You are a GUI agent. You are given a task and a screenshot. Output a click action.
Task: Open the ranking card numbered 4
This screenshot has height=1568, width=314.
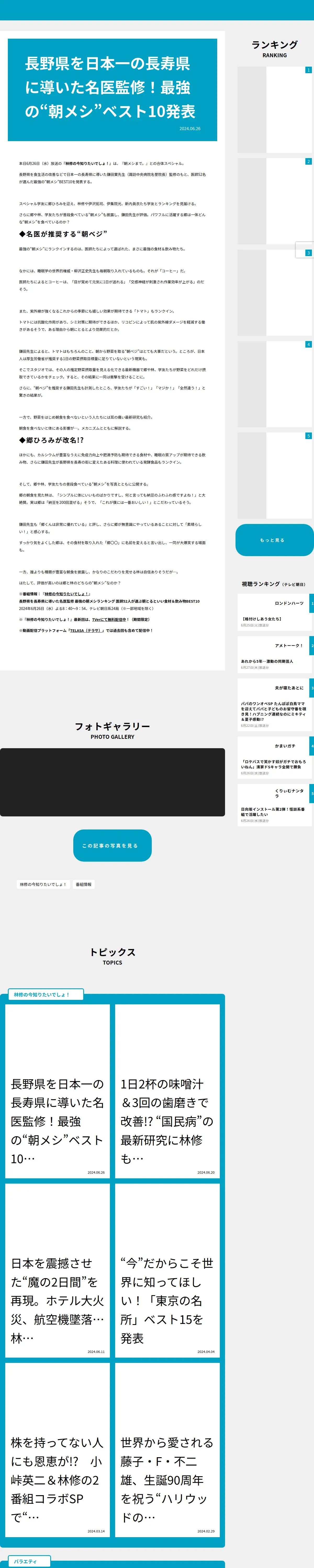pos(274,384)
